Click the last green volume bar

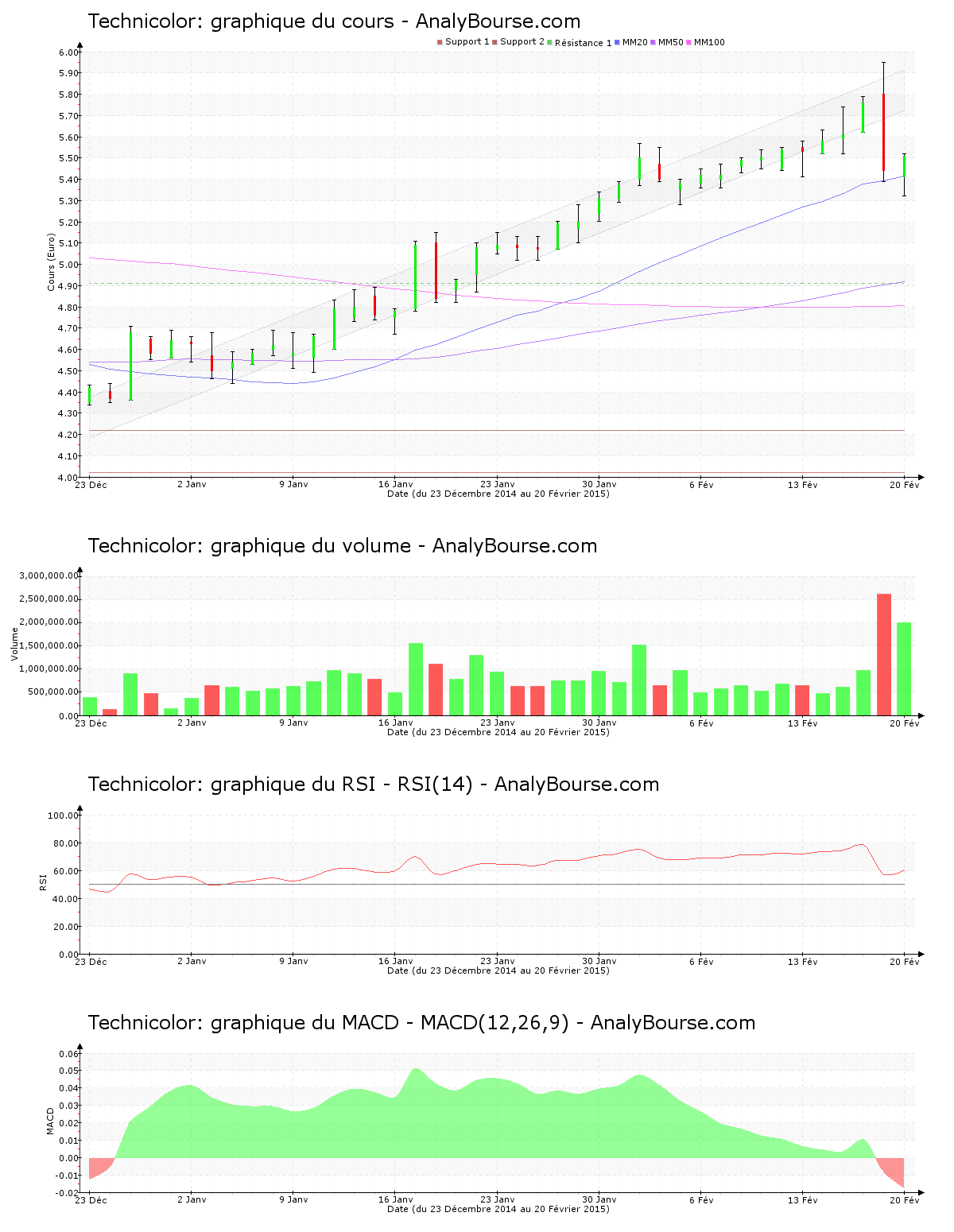(904, 668)
